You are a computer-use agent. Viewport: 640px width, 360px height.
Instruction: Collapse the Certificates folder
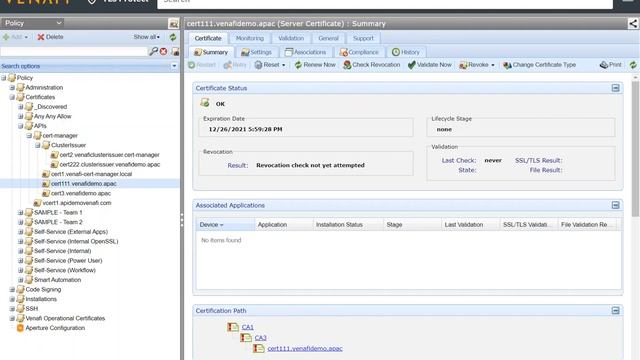pos(12,98)
